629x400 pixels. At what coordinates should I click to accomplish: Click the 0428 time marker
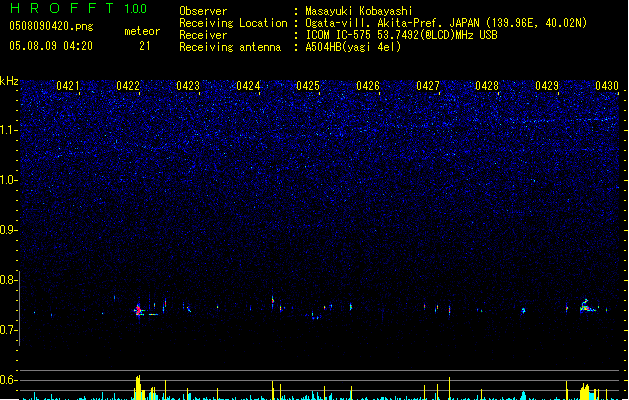click(x=487, y=86)
